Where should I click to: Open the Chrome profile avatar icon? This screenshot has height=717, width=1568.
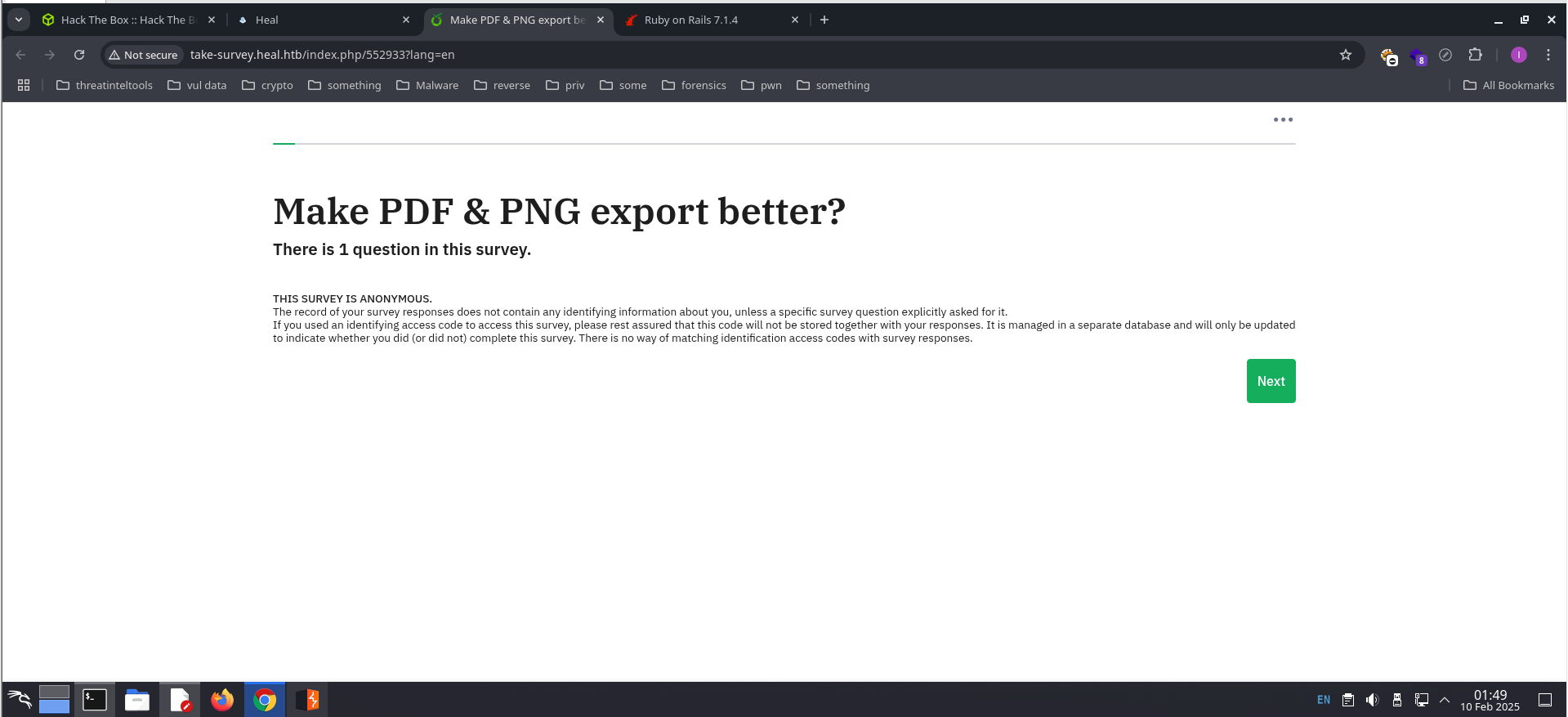point(1519,55)
